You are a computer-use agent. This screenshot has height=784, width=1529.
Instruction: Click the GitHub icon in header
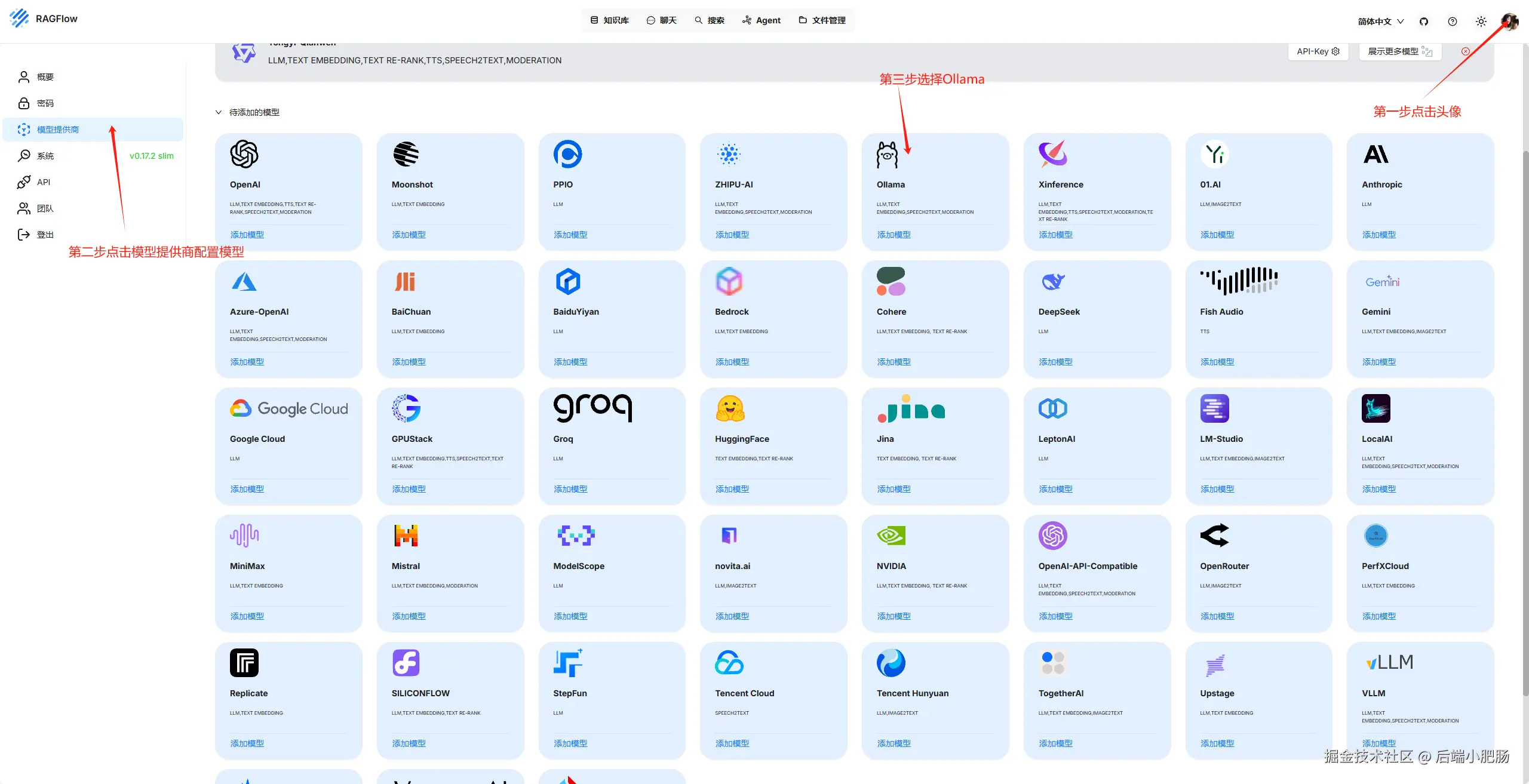coord(1424,21)
